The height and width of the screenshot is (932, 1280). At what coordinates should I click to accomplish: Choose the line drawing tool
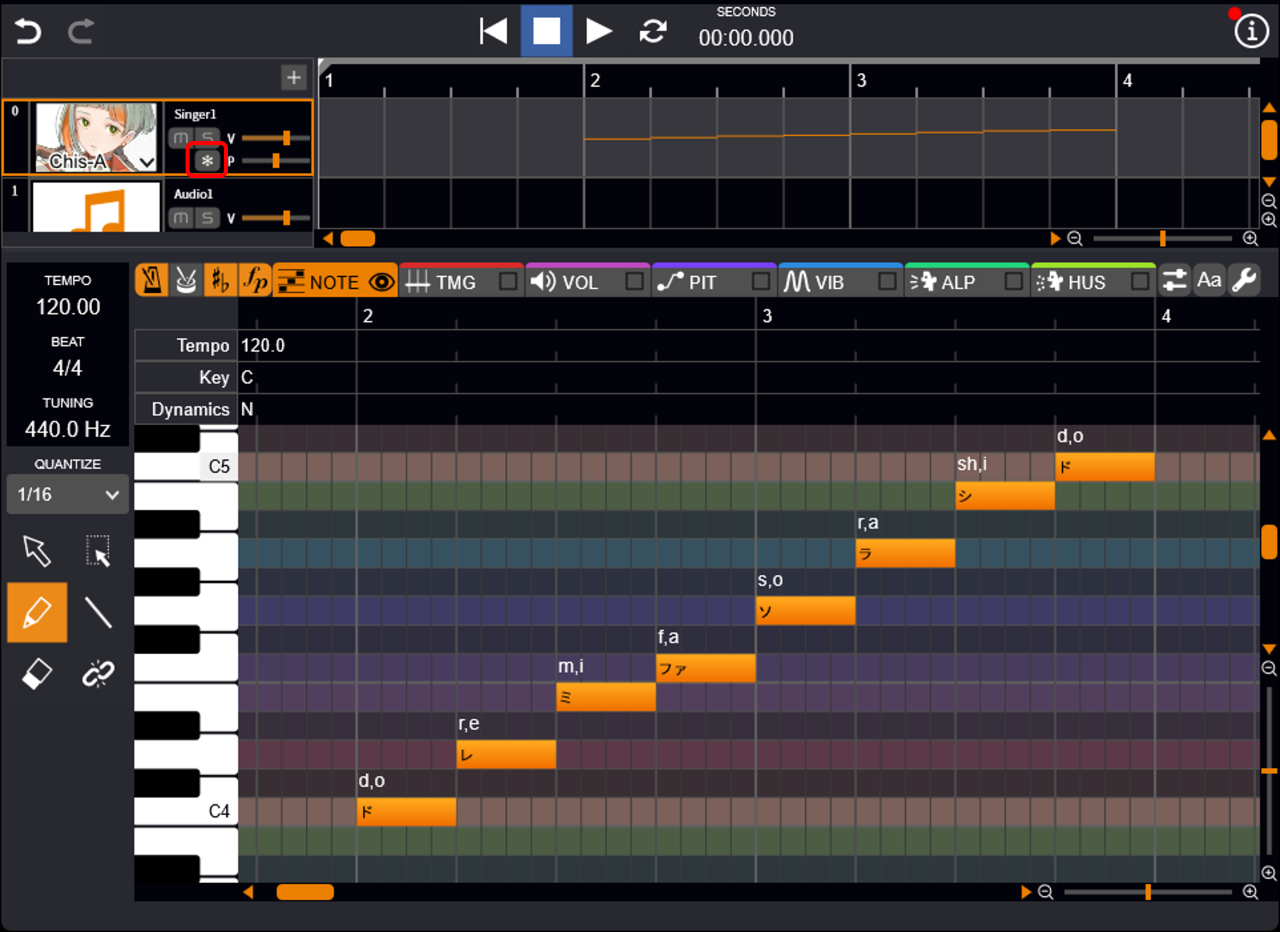[98, 612]
